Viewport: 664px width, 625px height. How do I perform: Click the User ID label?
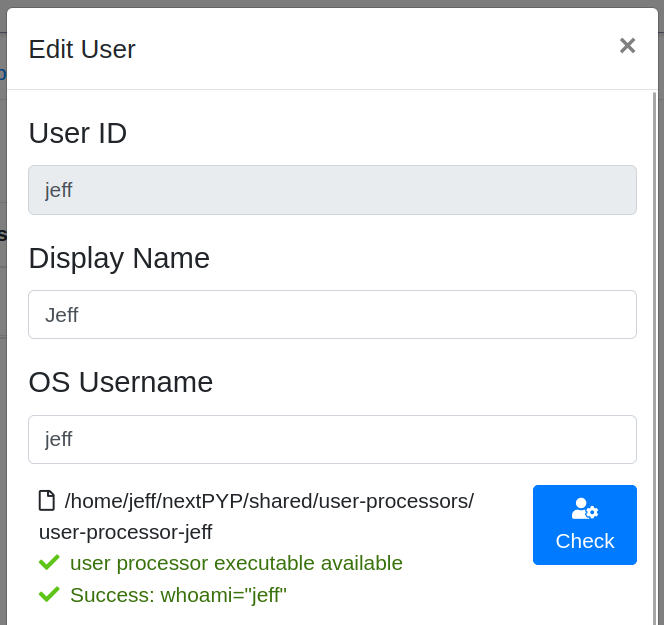78,133
